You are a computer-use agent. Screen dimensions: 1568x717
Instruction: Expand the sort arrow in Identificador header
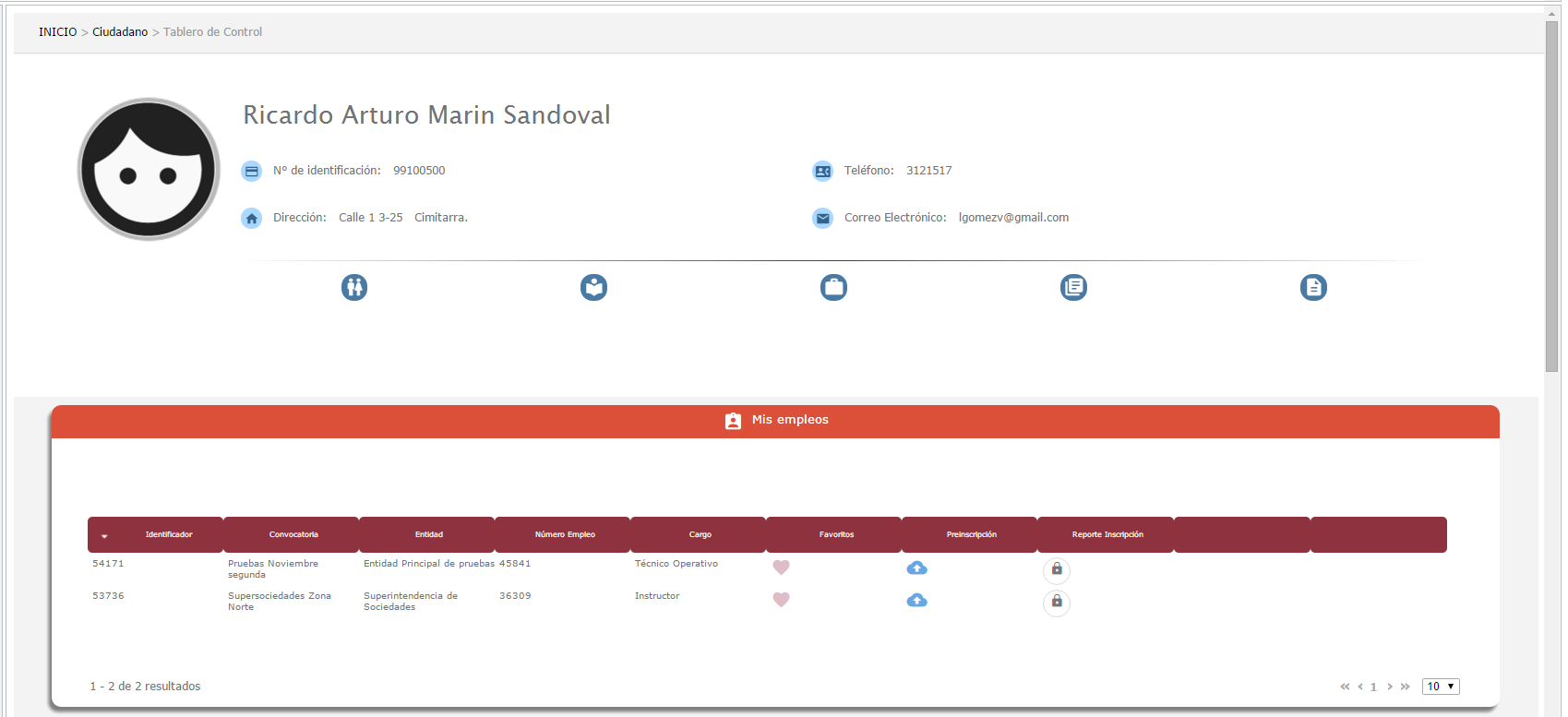click(104, 536)
